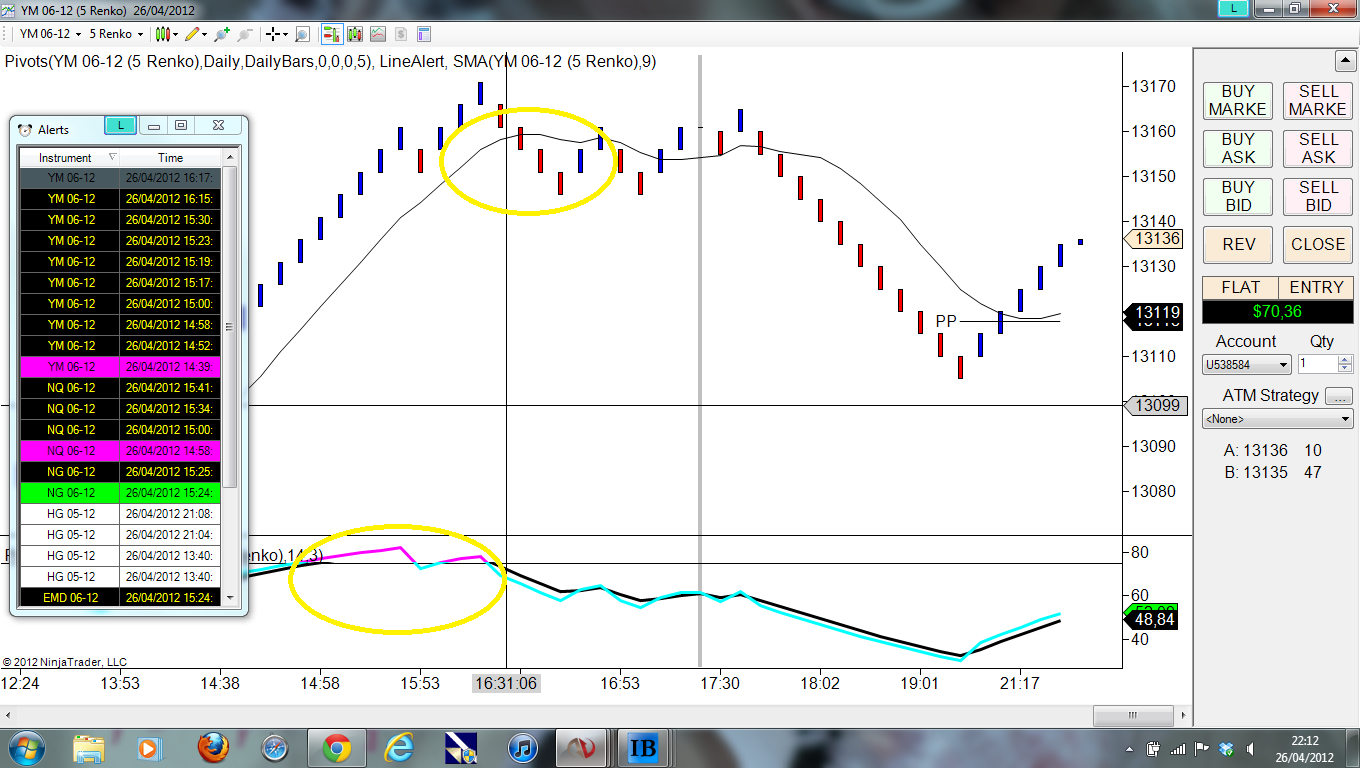Select the pencil drawing tools icon
The height and width of the screenshot is (768, 1360).
pyautogui.click(x=193, y=34)
